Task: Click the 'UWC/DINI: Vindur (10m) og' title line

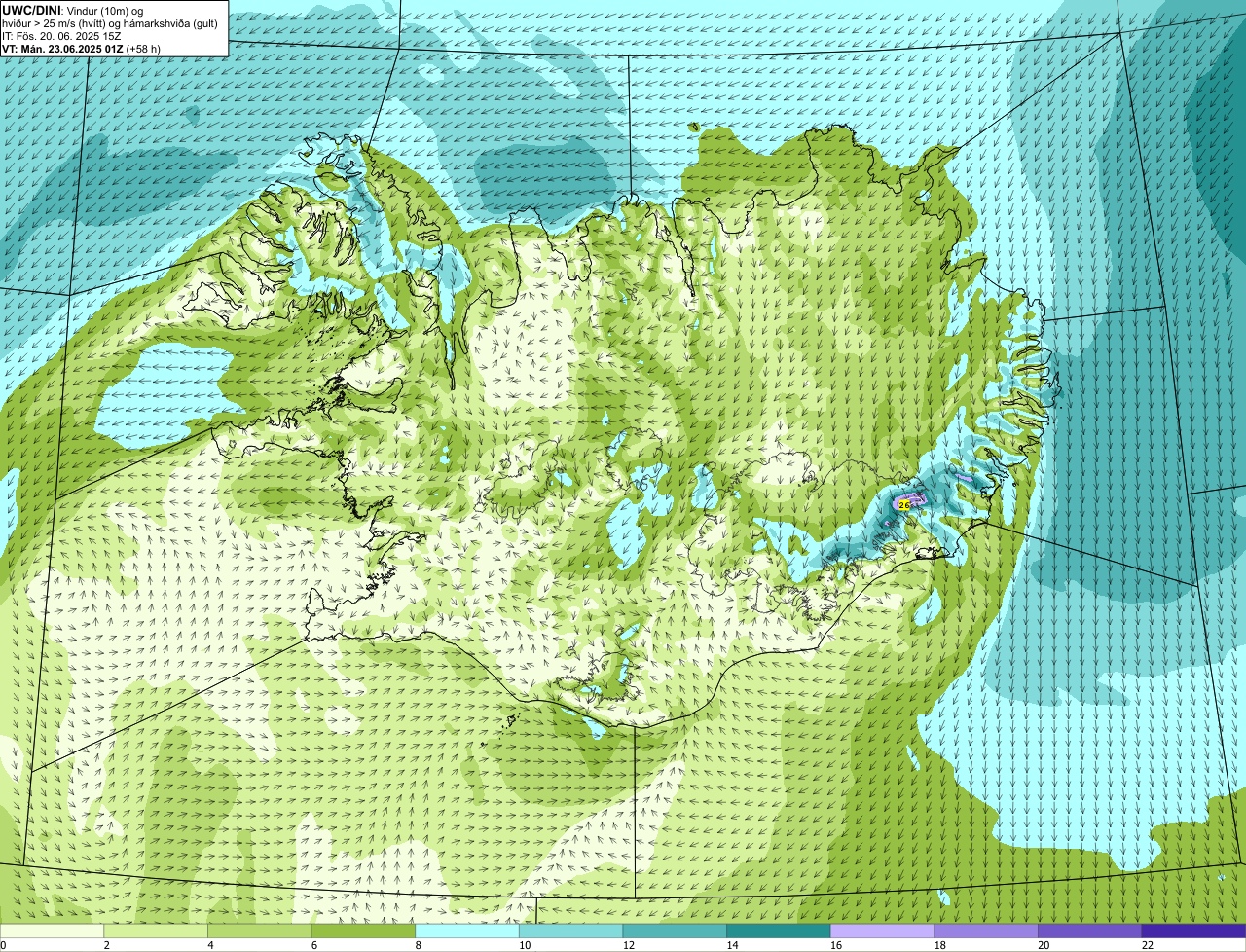Action: tap(73, 10)
